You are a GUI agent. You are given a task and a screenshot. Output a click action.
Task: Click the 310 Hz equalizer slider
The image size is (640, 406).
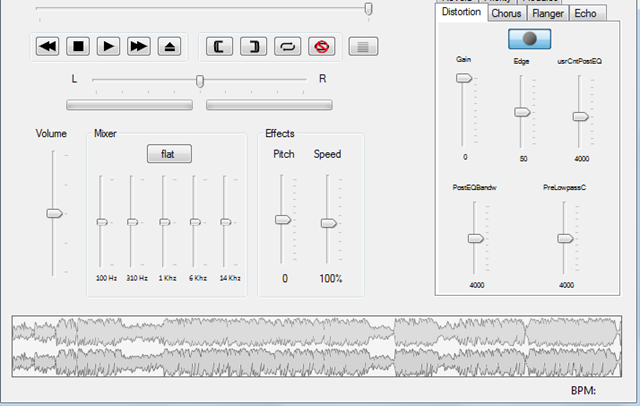[132, 222]
